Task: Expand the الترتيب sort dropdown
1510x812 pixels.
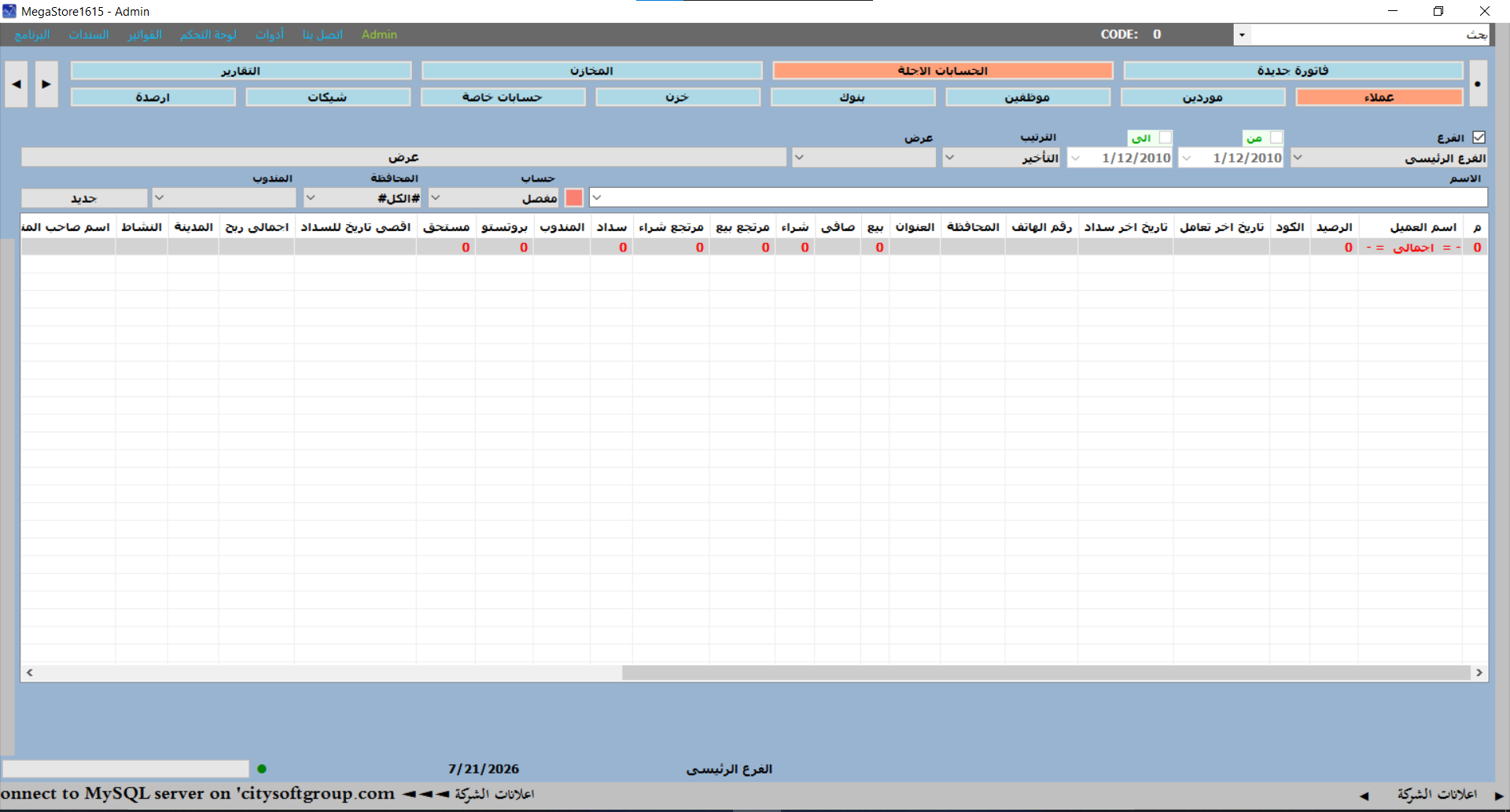Action: tap(950, 158)
